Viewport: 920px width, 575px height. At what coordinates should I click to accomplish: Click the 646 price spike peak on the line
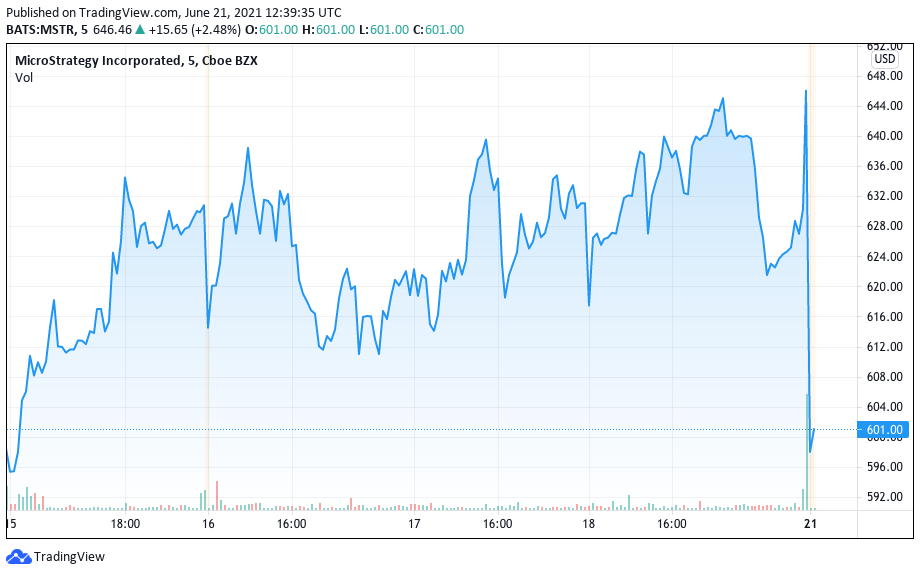click(806, 91)
